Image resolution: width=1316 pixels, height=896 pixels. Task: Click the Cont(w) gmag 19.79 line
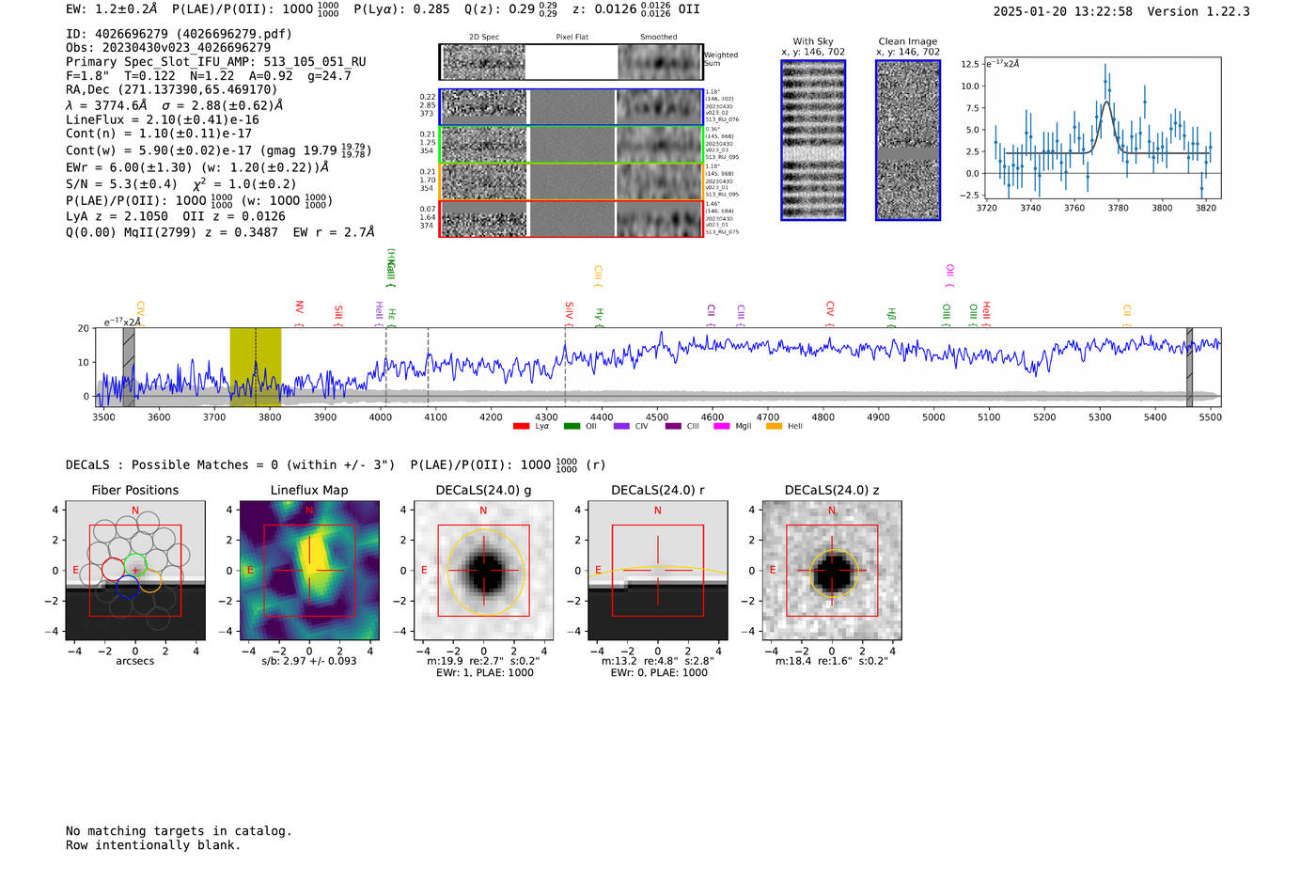coord(219,150)
